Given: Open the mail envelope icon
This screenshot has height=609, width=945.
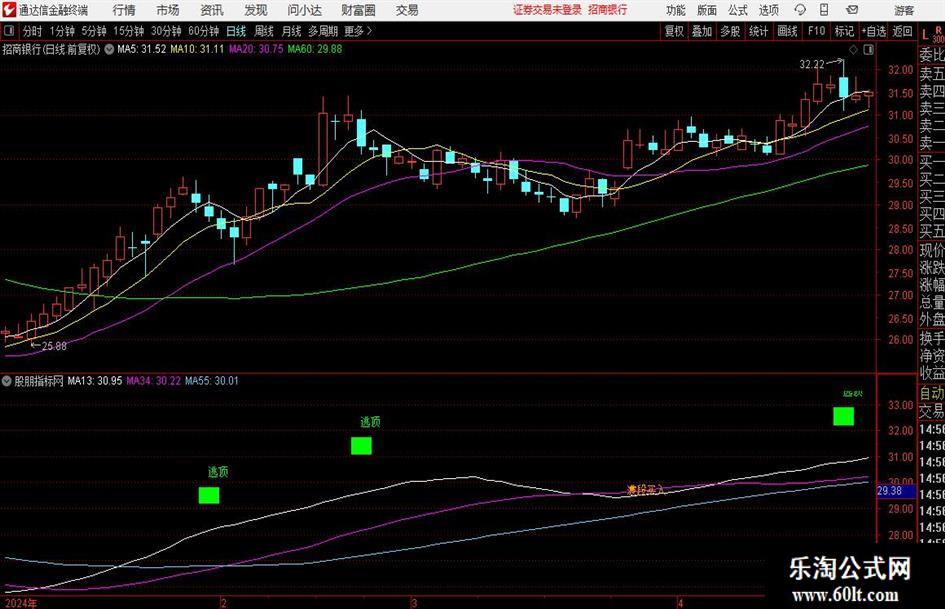Looking at the screenshot, I should 852,10.
